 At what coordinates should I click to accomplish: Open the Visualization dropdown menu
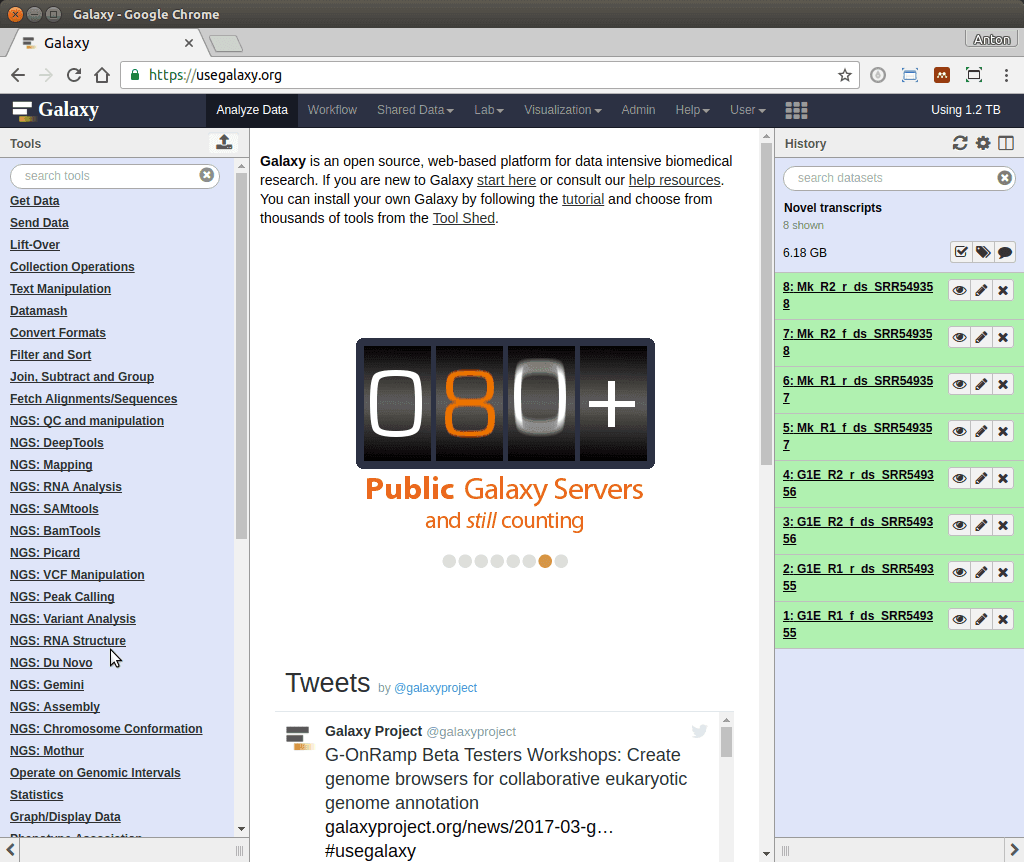click(562, 110)
